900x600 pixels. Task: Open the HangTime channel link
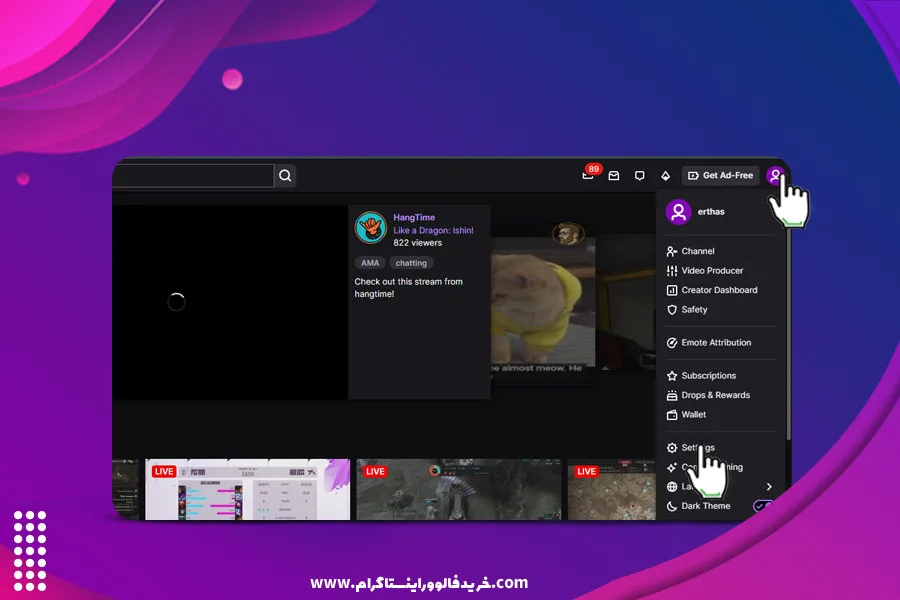pos(414,218)
